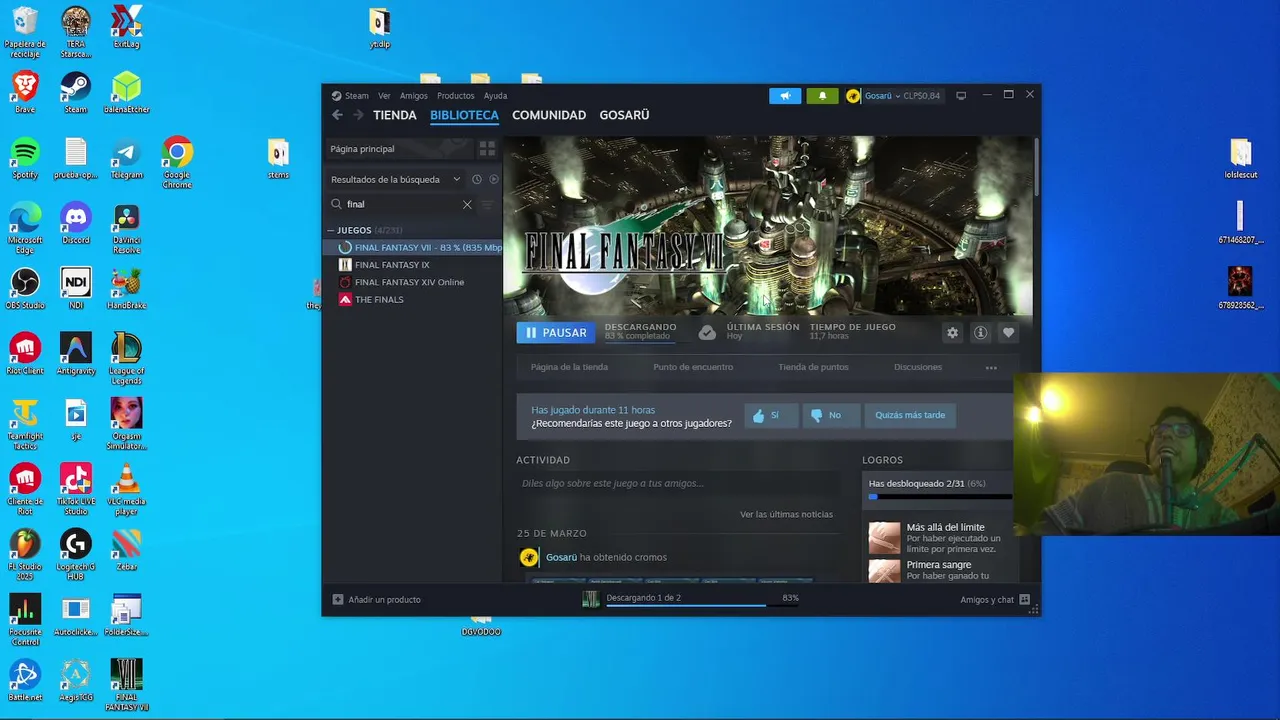Click the forward navigation arrow in Steam
Image resolution: width=1280 pixels, height=720 pixels.
[x=358, y=115]
